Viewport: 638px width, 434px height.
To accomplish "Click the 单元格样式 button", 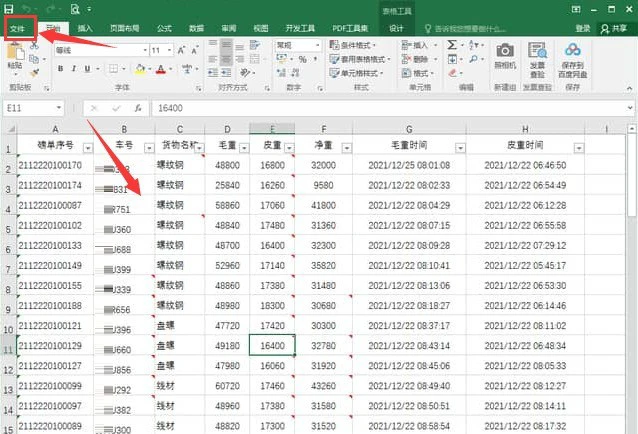I will (x=357, y=73).
